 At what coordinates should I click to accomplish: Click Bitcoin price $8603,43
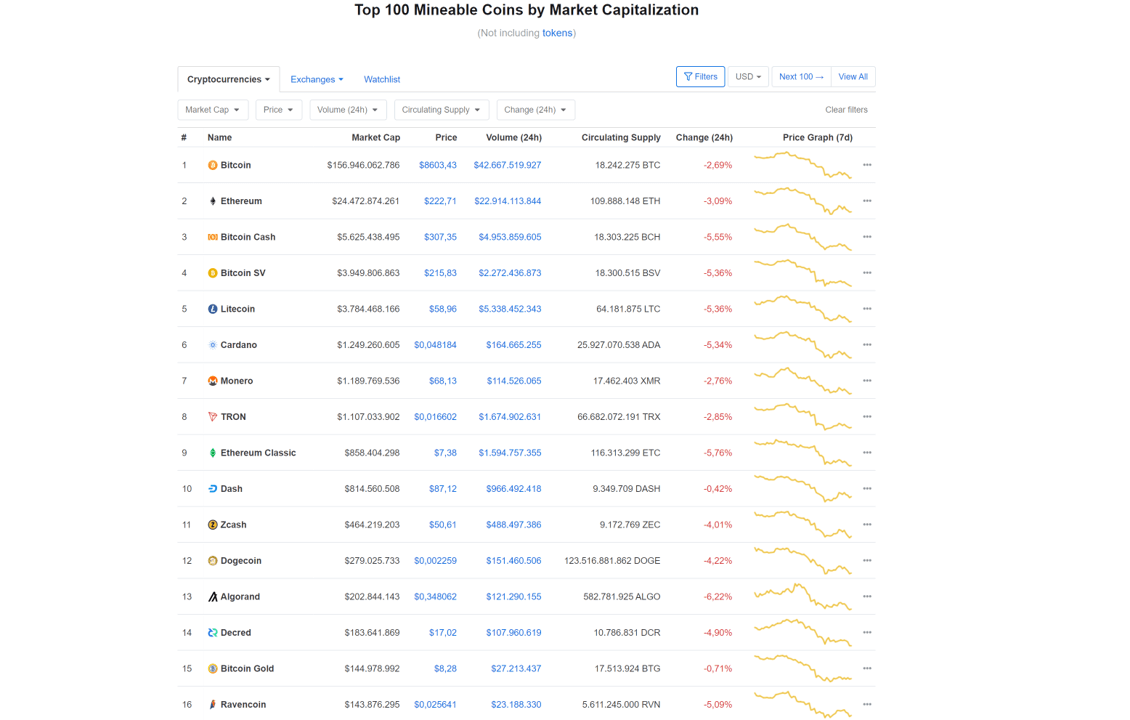(437, 165)
